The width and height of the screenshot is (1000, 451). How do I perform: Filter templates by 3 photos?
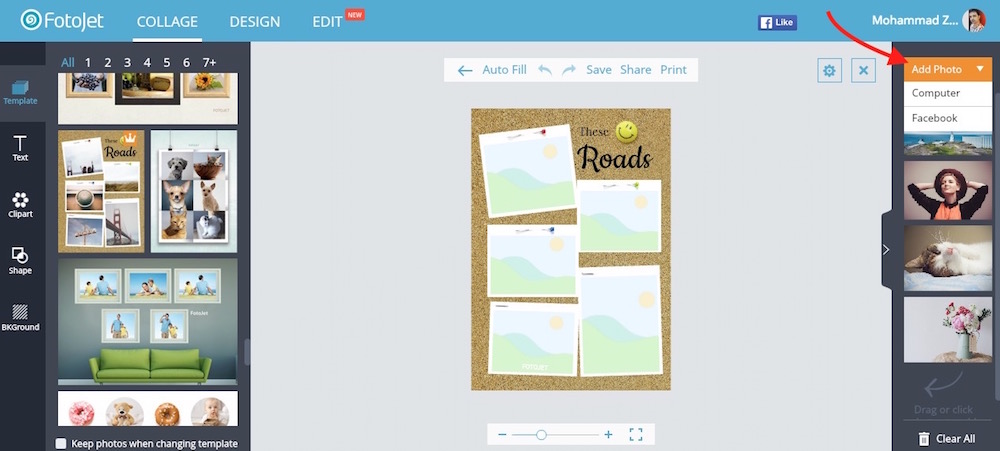pos(127,62)
